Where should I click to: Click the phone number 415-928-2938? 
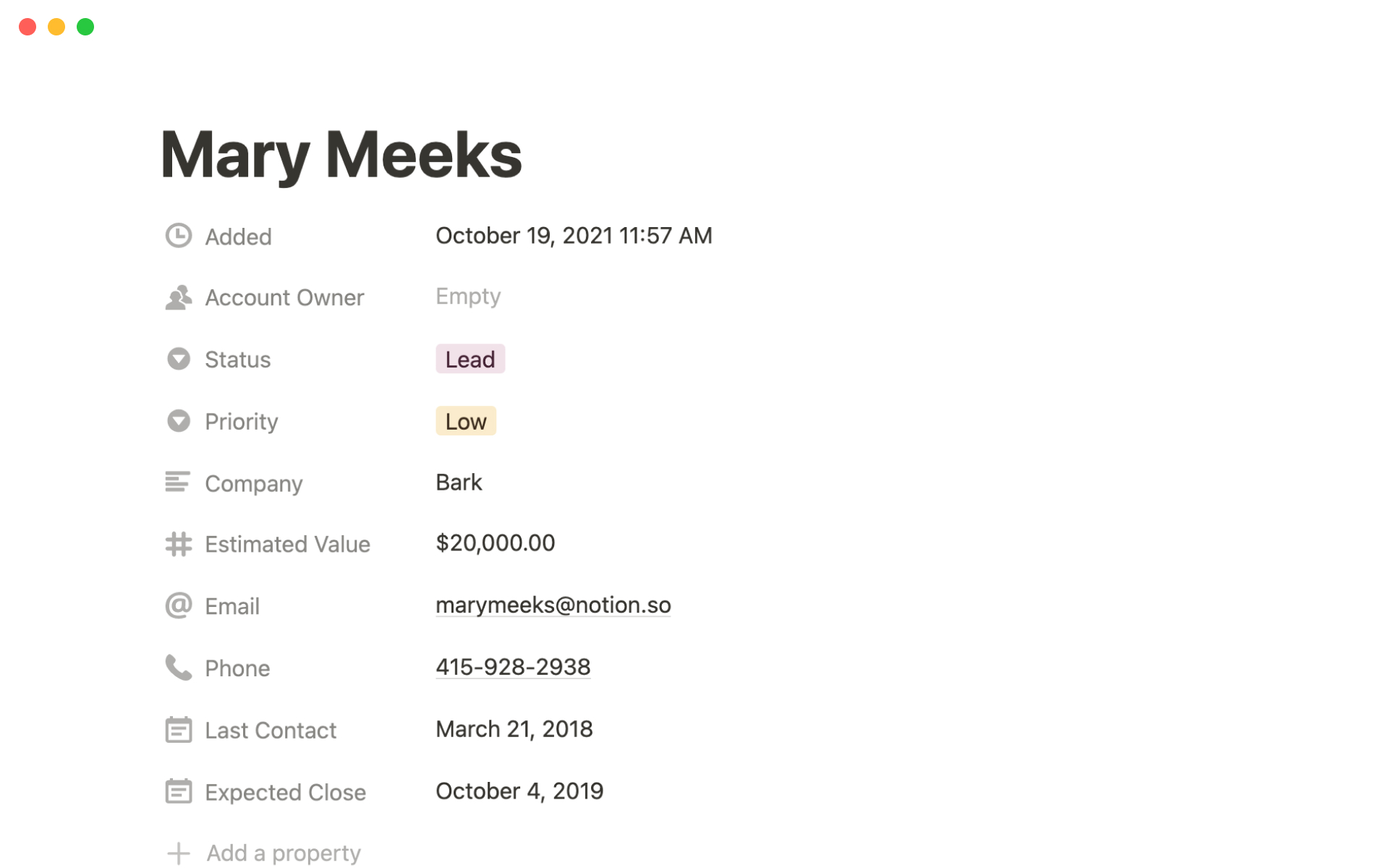click(x=512, y=667)
